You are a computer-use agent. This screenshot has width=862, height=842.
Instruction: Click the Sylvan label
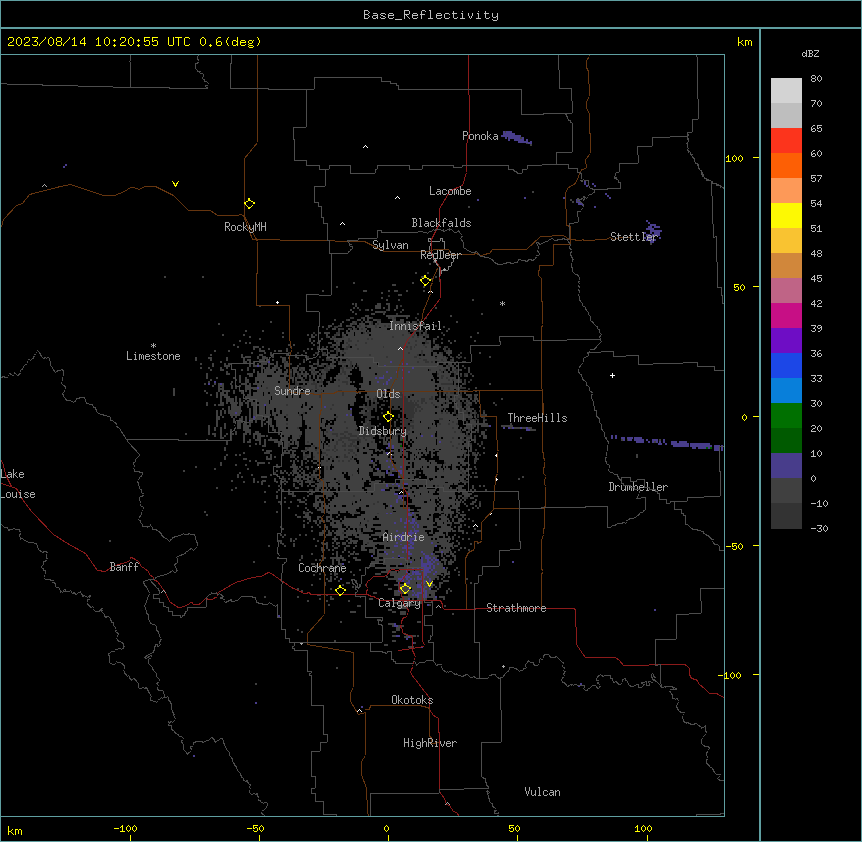390,245
